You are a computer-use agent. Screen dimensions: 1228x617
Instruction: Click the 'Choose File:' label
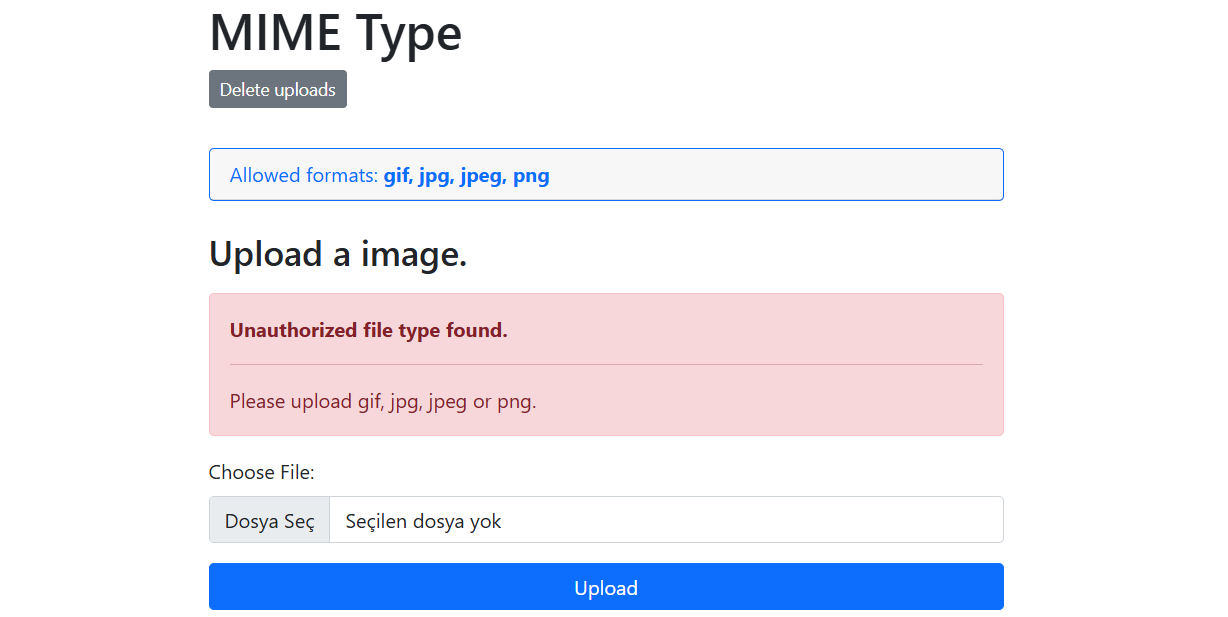pyautogui.click(x=262, y=472)
